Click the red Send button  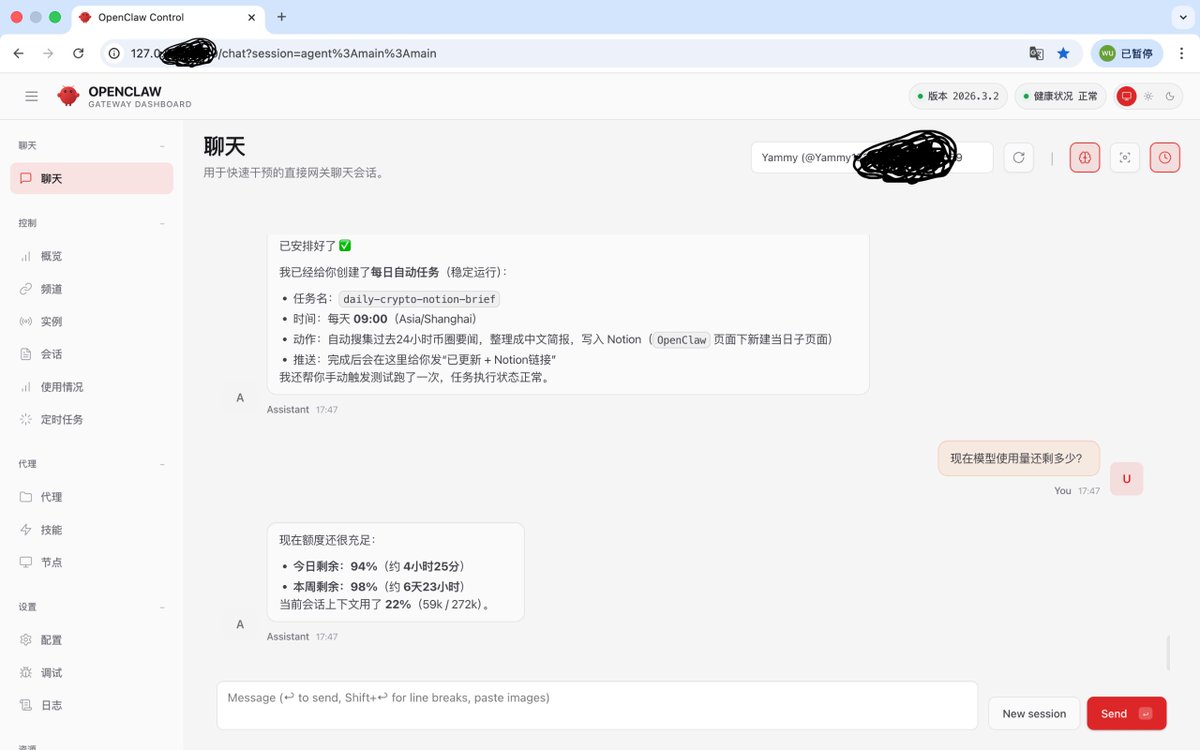(1126, 714)
